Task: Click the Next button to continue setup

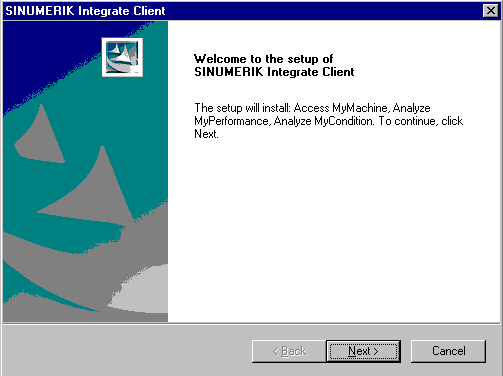Action: (x=363, y=351)
